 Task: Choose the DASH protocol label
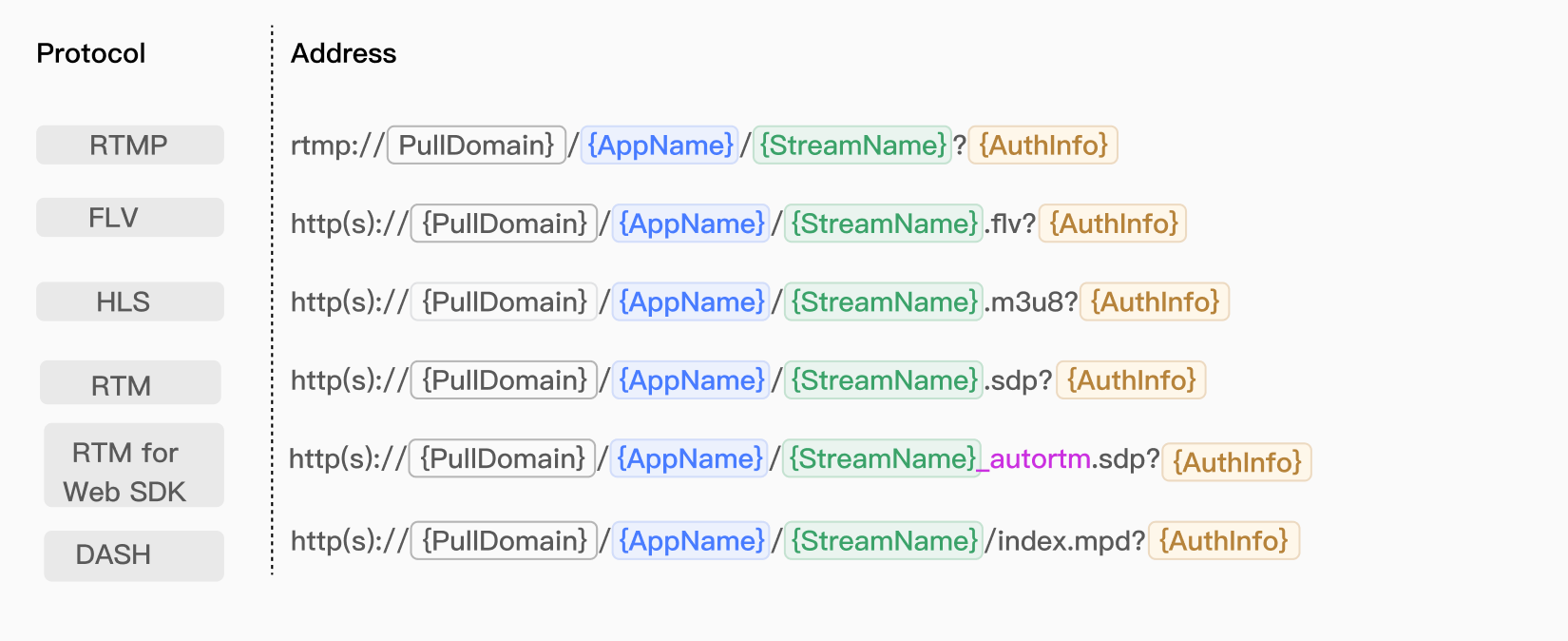coord(134,555)
